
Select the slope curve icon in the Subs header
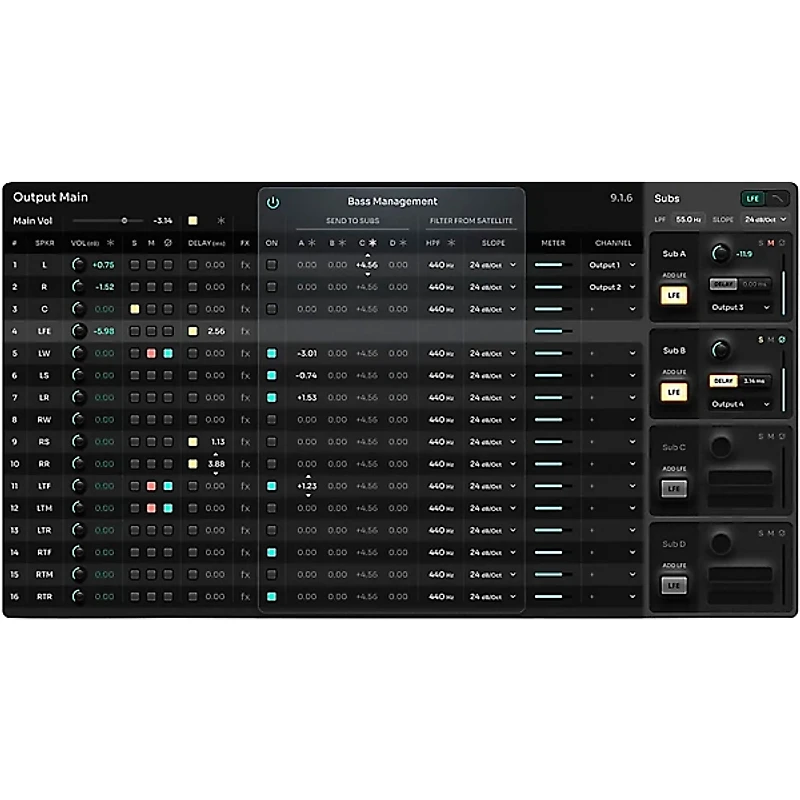[777, 198]
